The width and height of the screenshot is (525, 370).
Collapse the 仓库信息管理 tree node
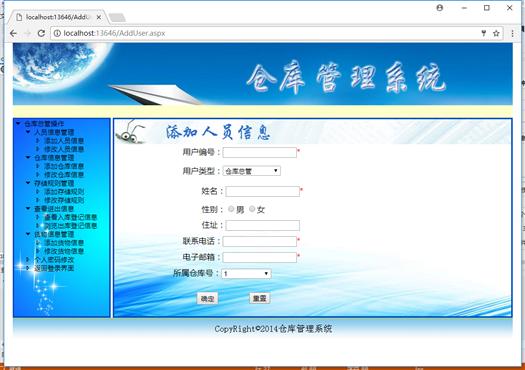click(x=28, y=157)
